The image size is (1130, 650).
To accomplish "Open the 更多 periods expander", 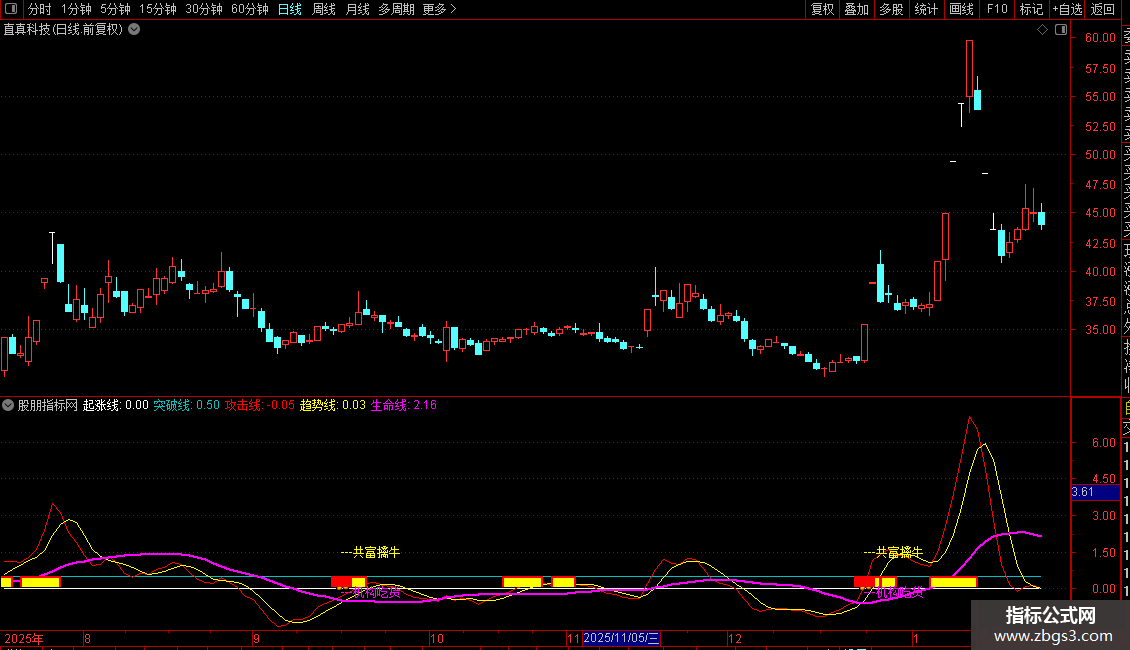I will pyautogui.click(x=439, y=9).
